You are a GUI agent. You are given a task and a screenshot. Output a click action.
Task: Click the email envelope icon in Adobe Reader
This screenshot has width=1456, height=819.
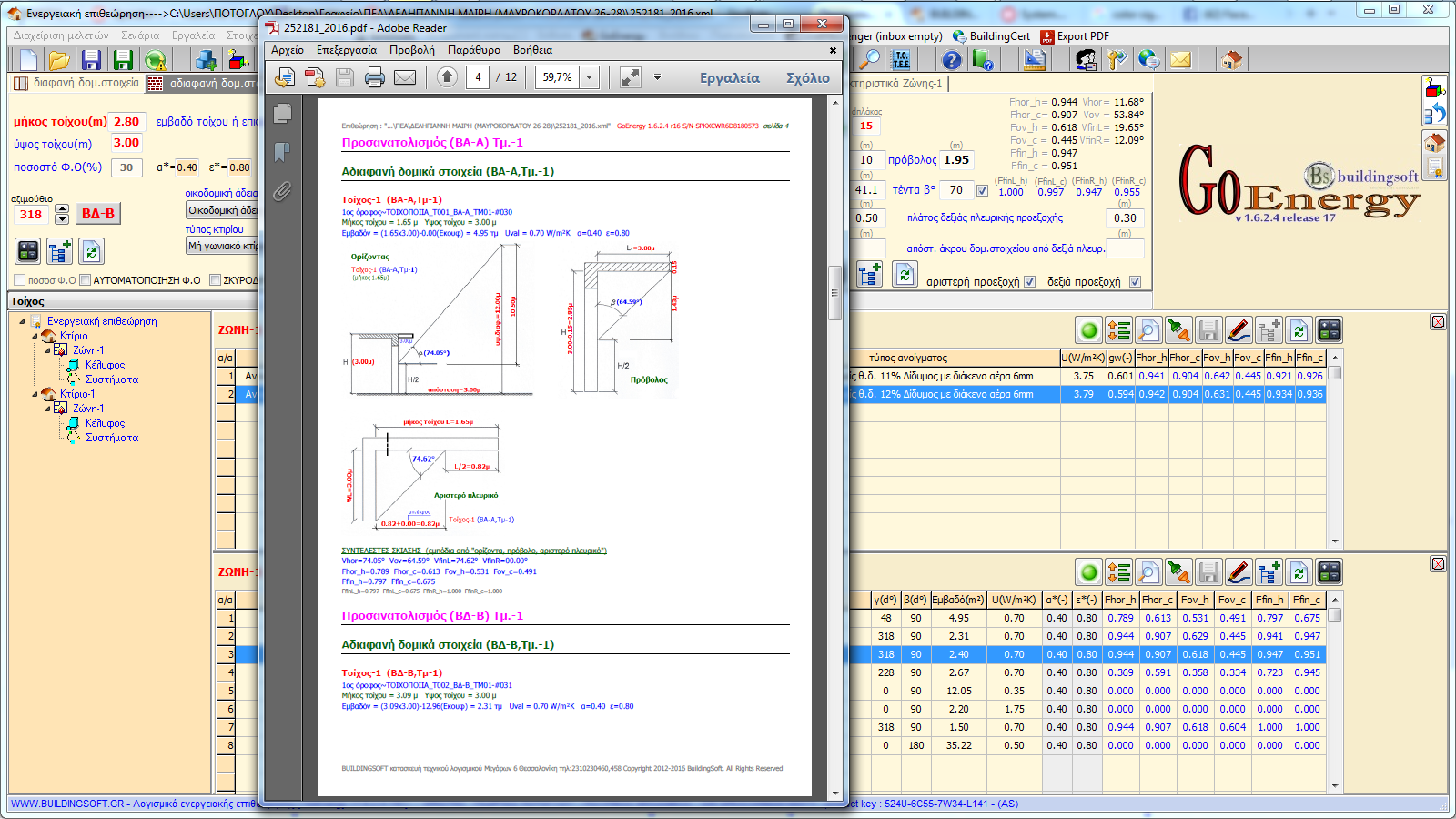405,77
